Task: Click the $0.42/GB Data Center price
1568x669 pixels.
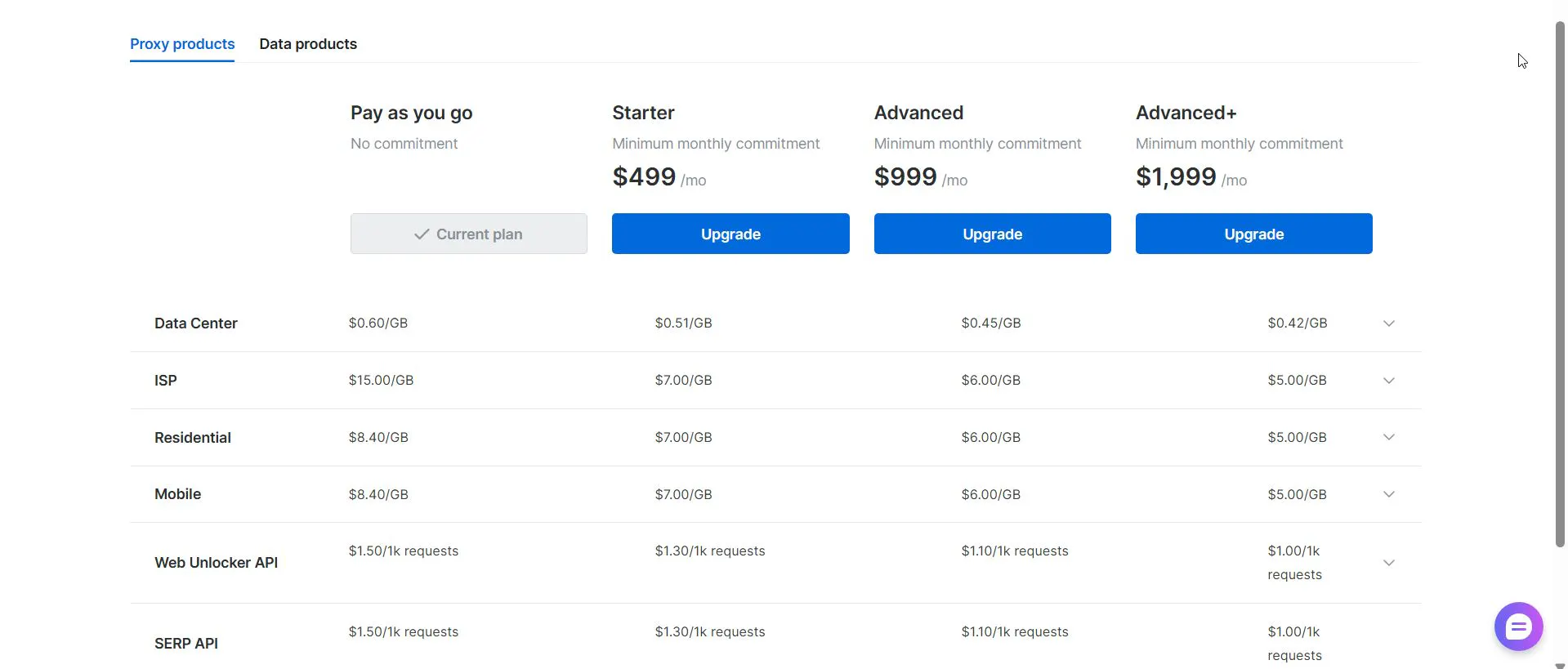Action: (1298, 323)
